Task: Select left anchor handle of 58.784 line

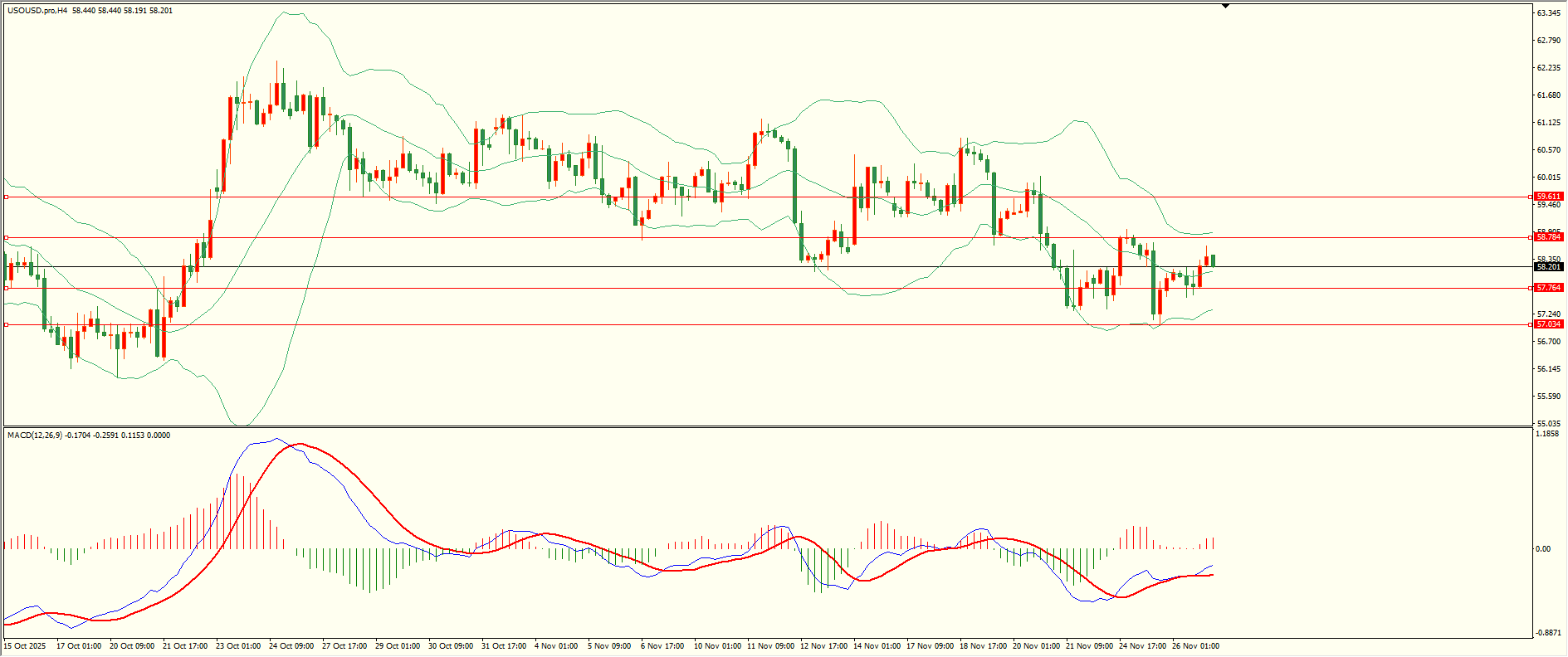Action: tap(7, 238)
